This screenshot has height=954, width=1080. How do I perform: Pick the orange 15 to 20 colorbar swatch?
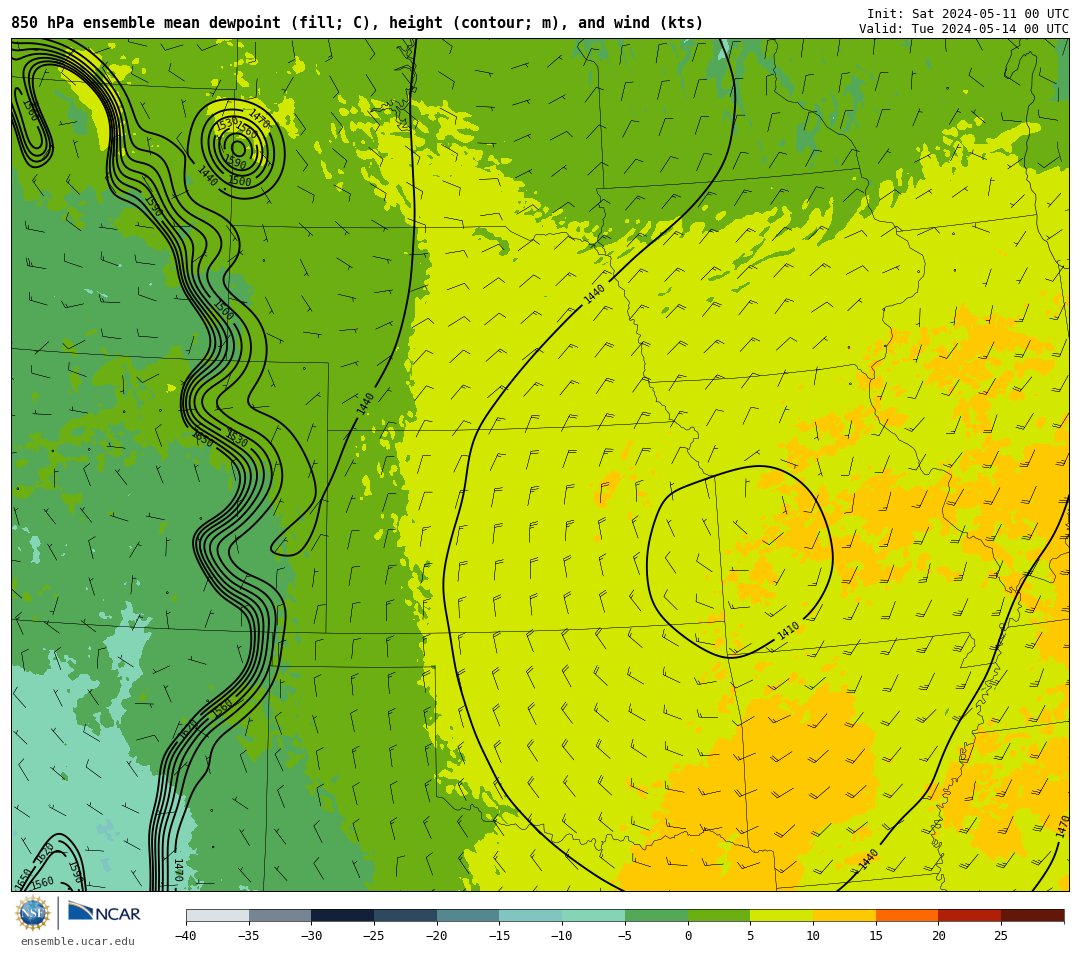pyautogui.click(x=906, y=915)
